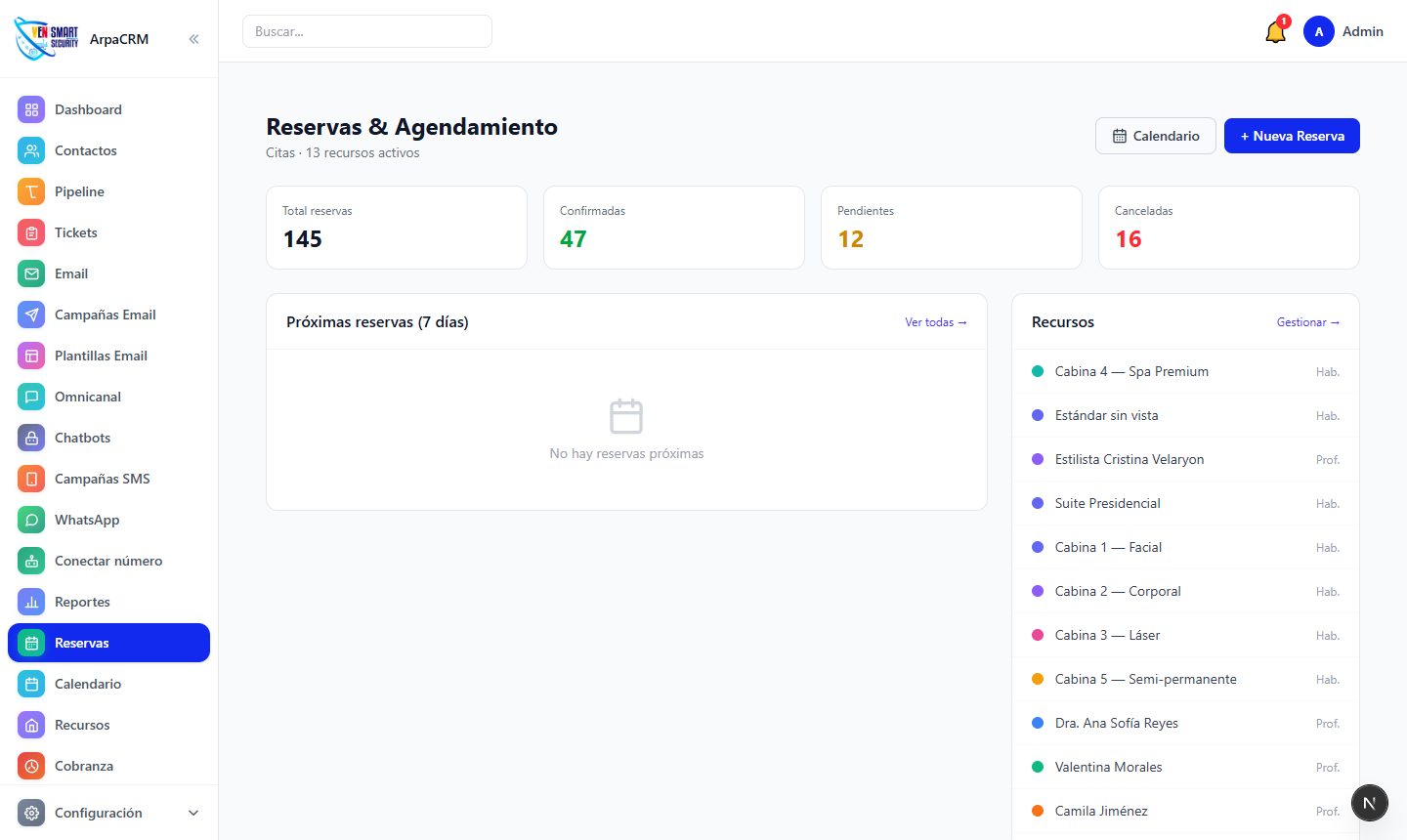
Task: Click the ArpaCRM logo
Action: pos(47,38)
